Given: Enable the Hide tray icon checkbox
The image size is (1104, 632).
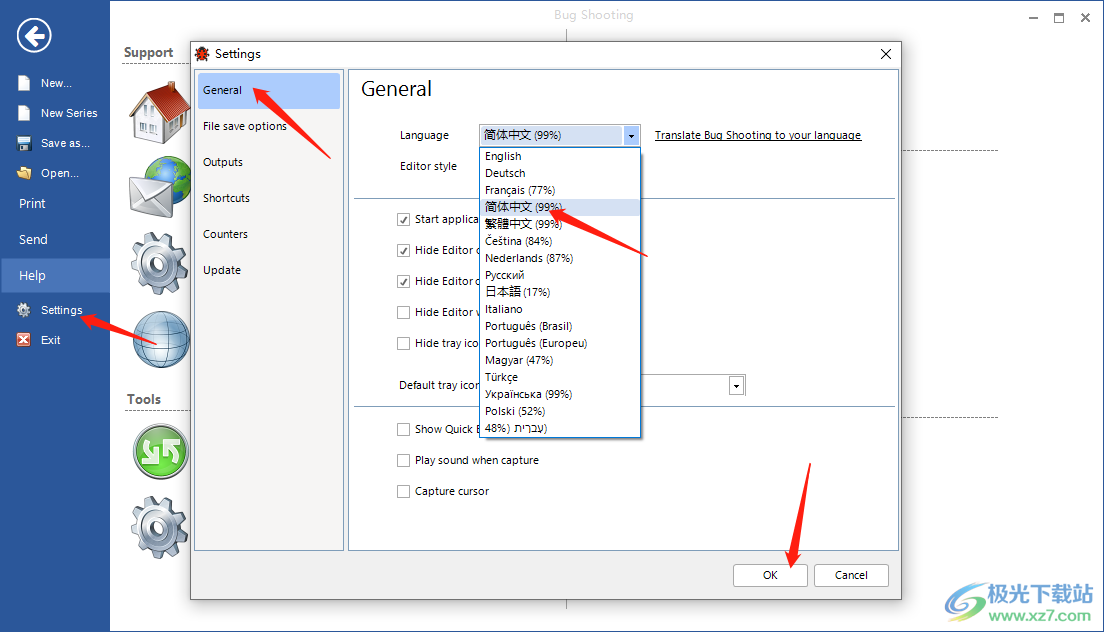Looking at the screenshot, I should (403, 343).
